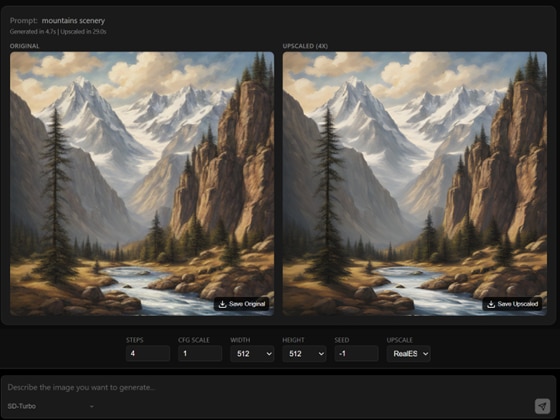Viewport: 560px width, 420px height.
Task: Click the UPSCALE label
Action: coord(400,340)
